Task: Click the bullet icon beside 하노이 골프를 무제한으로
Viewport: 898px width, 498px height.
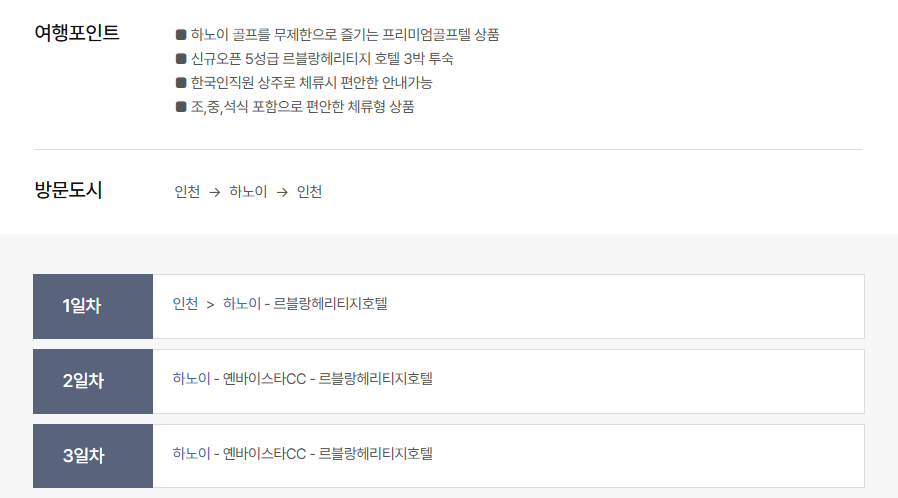Action: click(x=181, y=35)
